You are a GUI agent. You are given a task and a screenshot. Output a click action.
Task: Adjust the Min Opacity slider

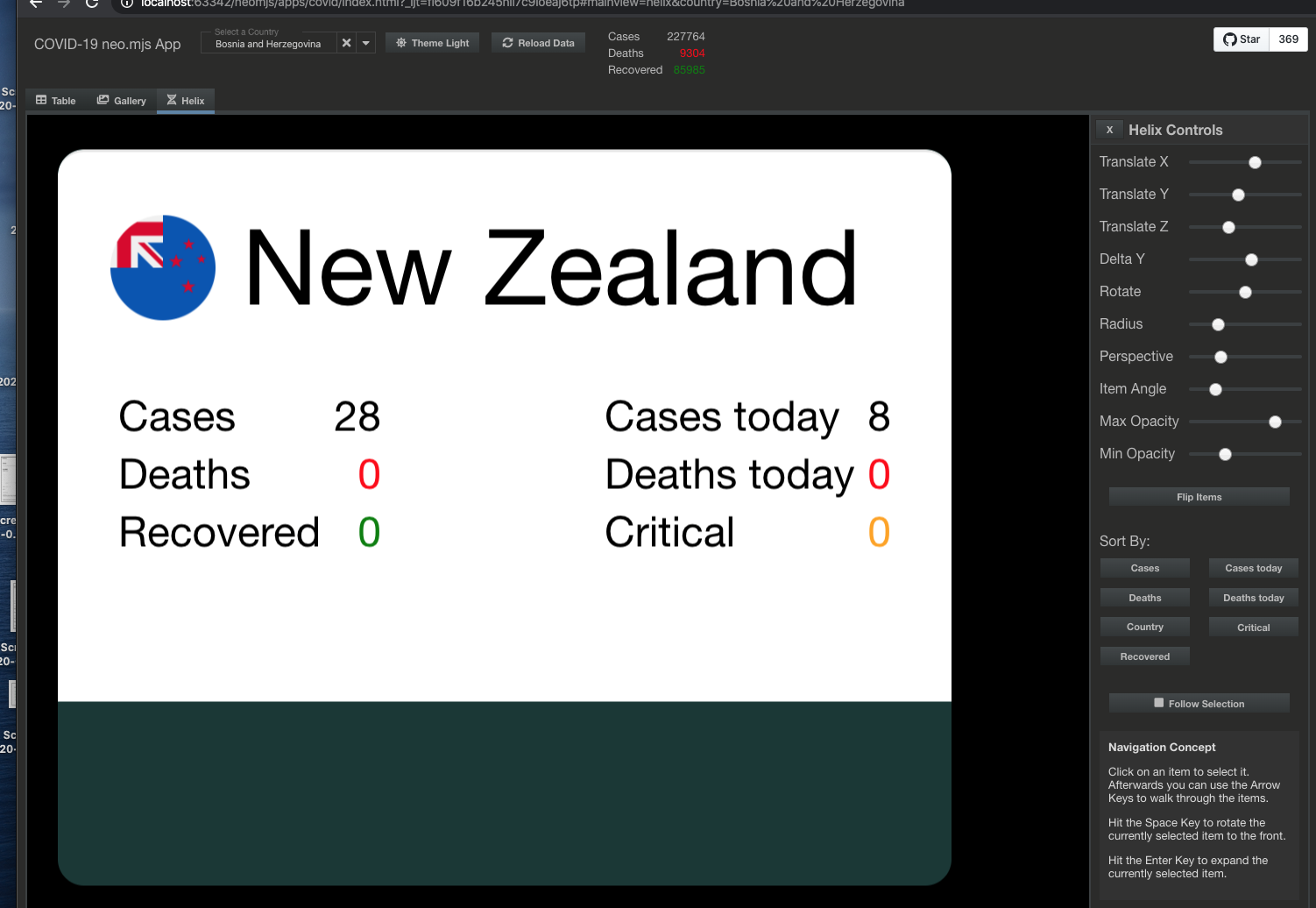click(1244, 454)
